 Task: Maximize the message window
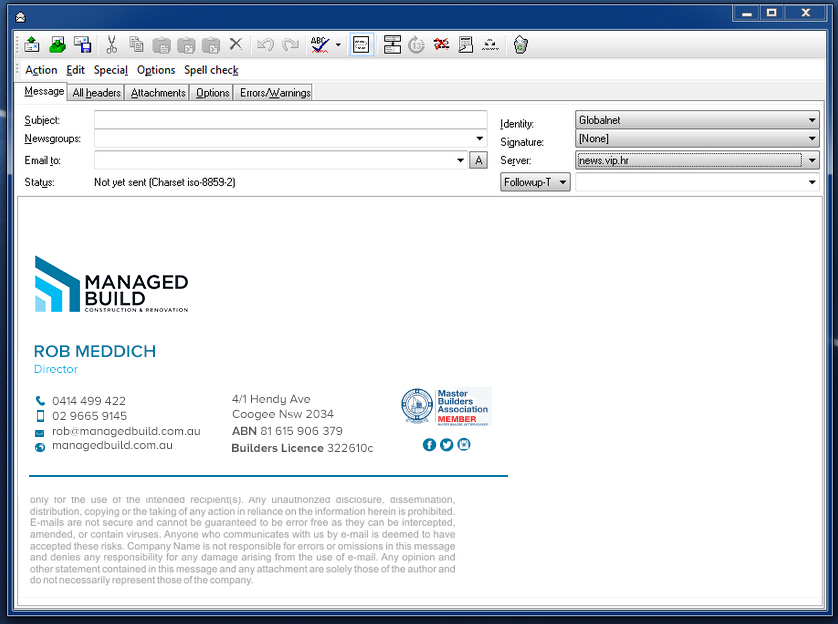pyautogui.click(x=772, y=12)
